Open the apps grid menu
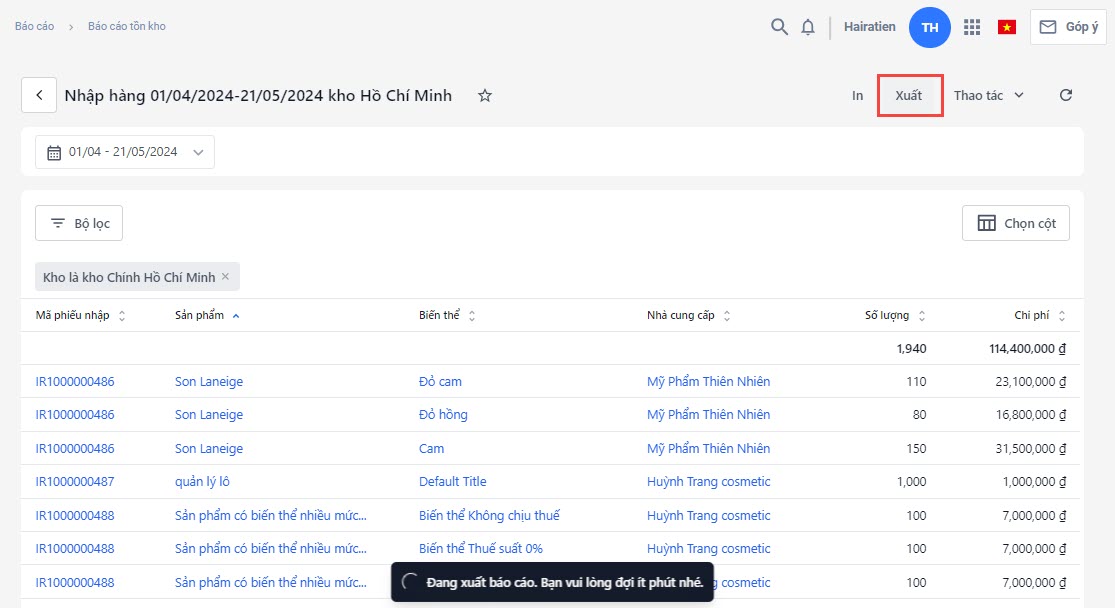The height and width of the screenshot is (608, 1115). [971, 27]
